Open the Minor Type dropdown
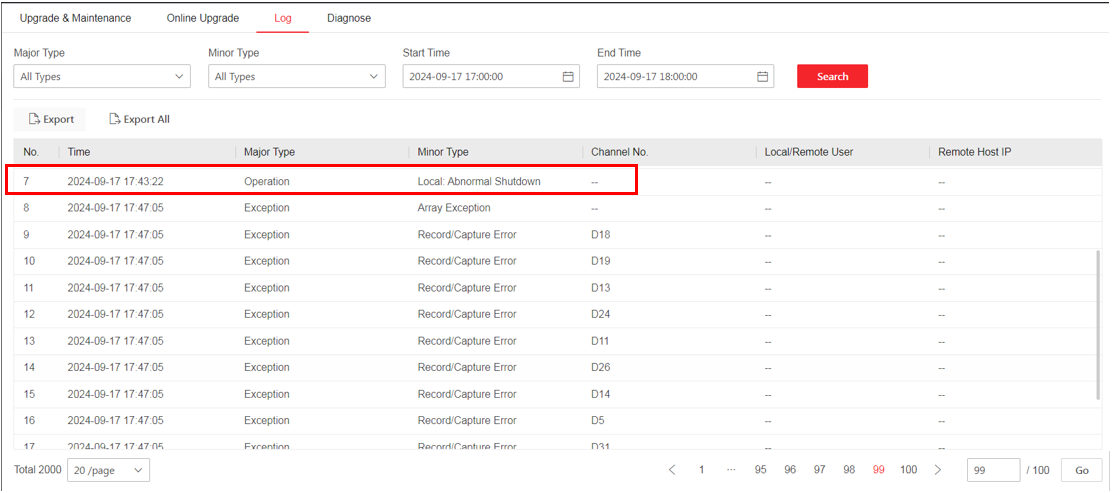This screenshot has width=1112, height=493. (x=296, y=77)
